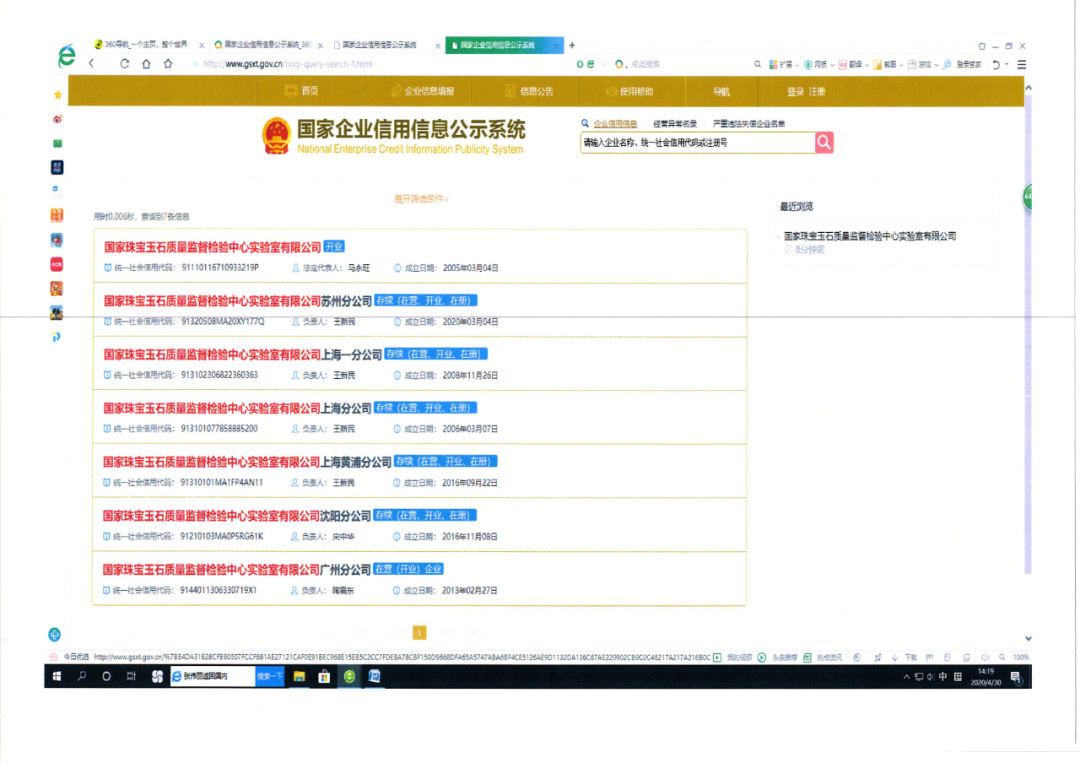Open Microsoft Store from taskbar

click(x=324, y=677)
